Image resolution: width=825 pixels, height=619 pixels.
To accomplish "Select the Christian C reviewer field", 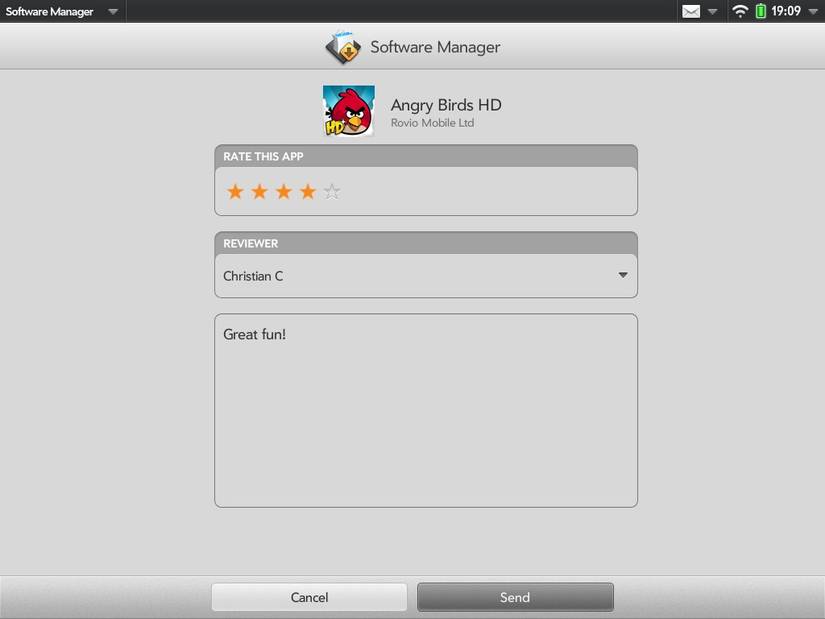I will [x=426, y=276].
